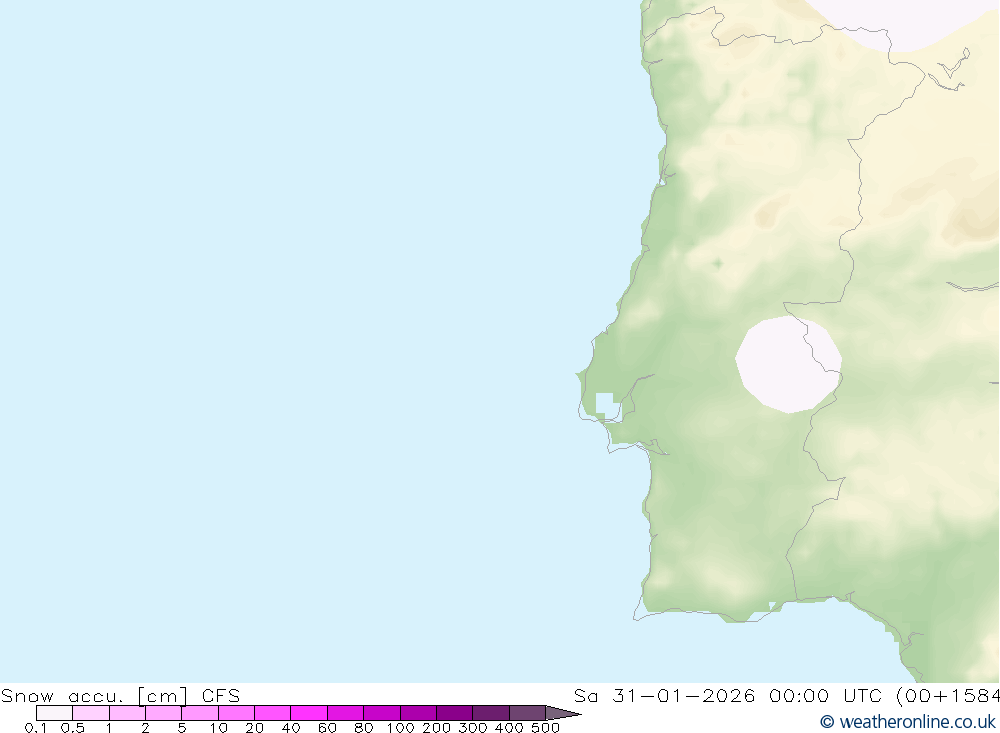Click the 100–200 cm legend swatch
The height and width of the screenshot is (733, 1000).
click(418, 713)
